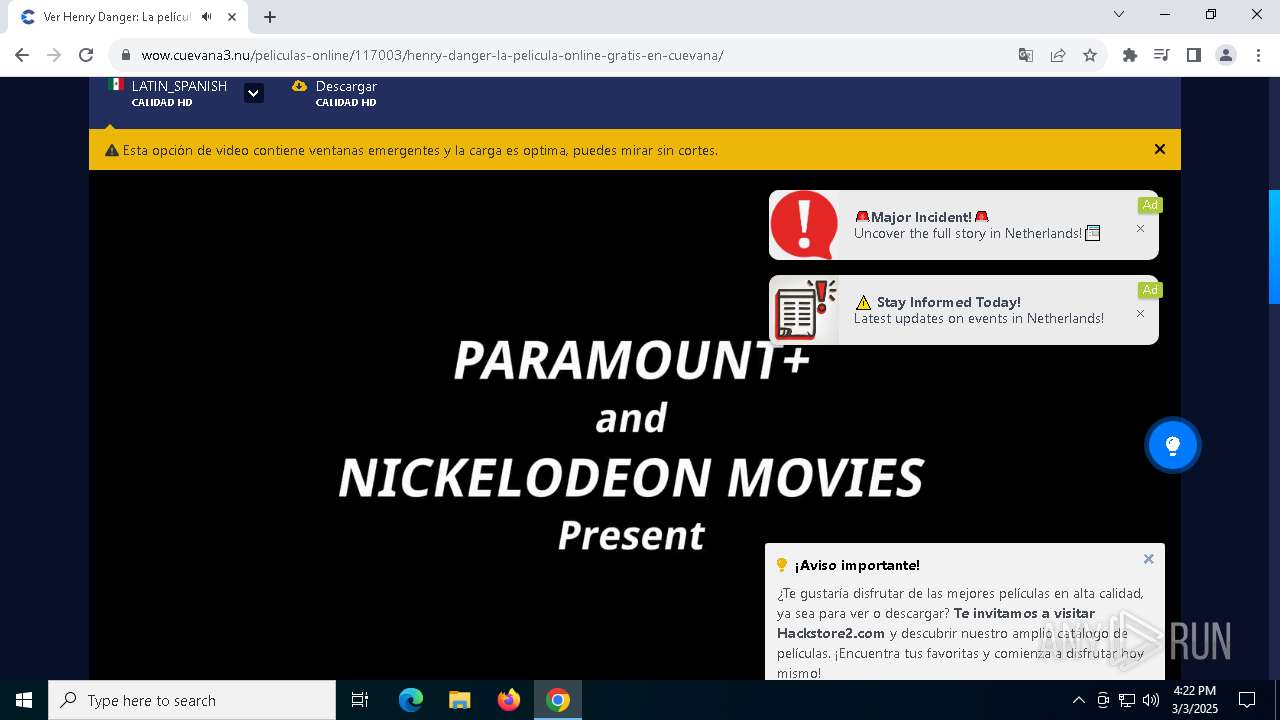Click the taskbar search box
Image resolution: width=1280 pixels, height=720 pixels.
pos(192,700)
